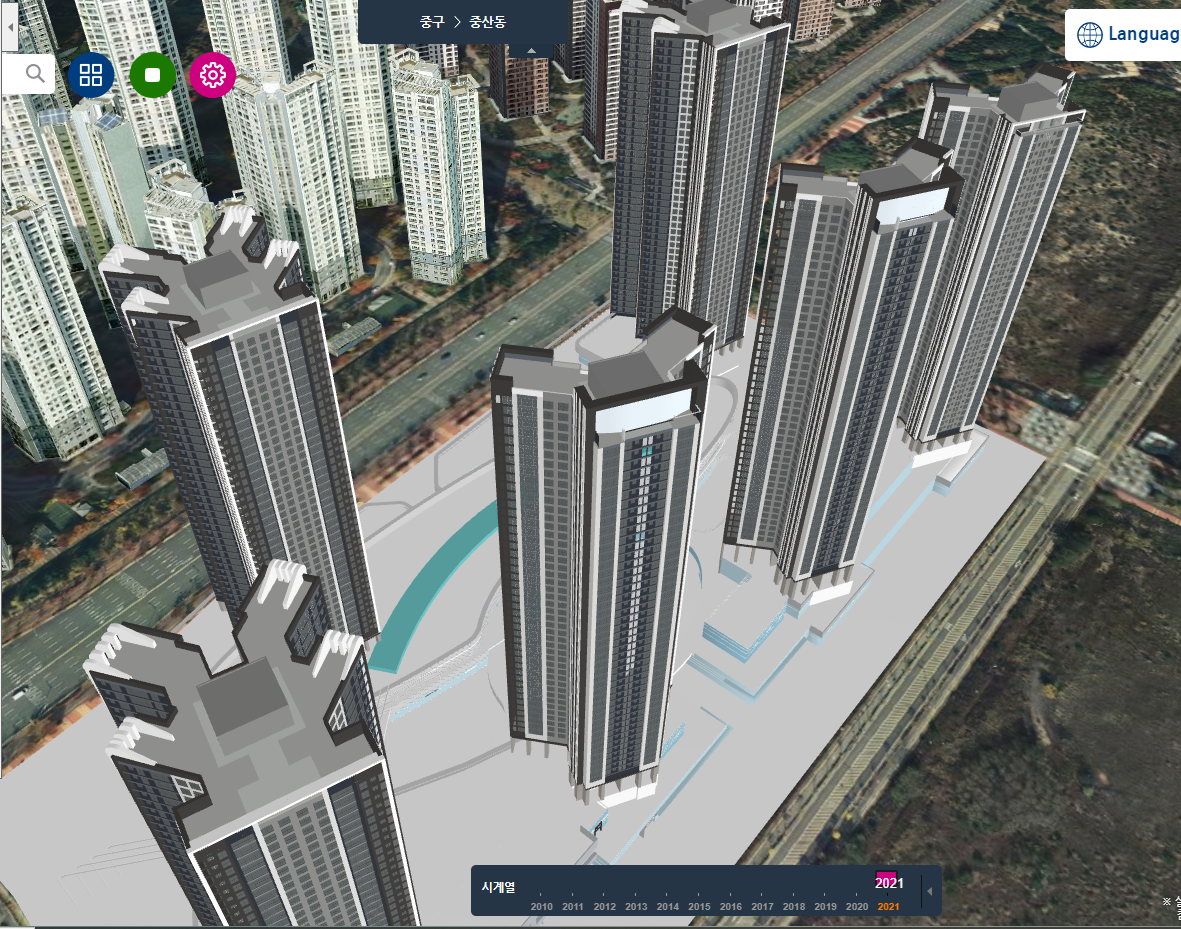Collapse the left panel arrow
This screenshot has width=1181, height=929.
[x=10, y=26]
